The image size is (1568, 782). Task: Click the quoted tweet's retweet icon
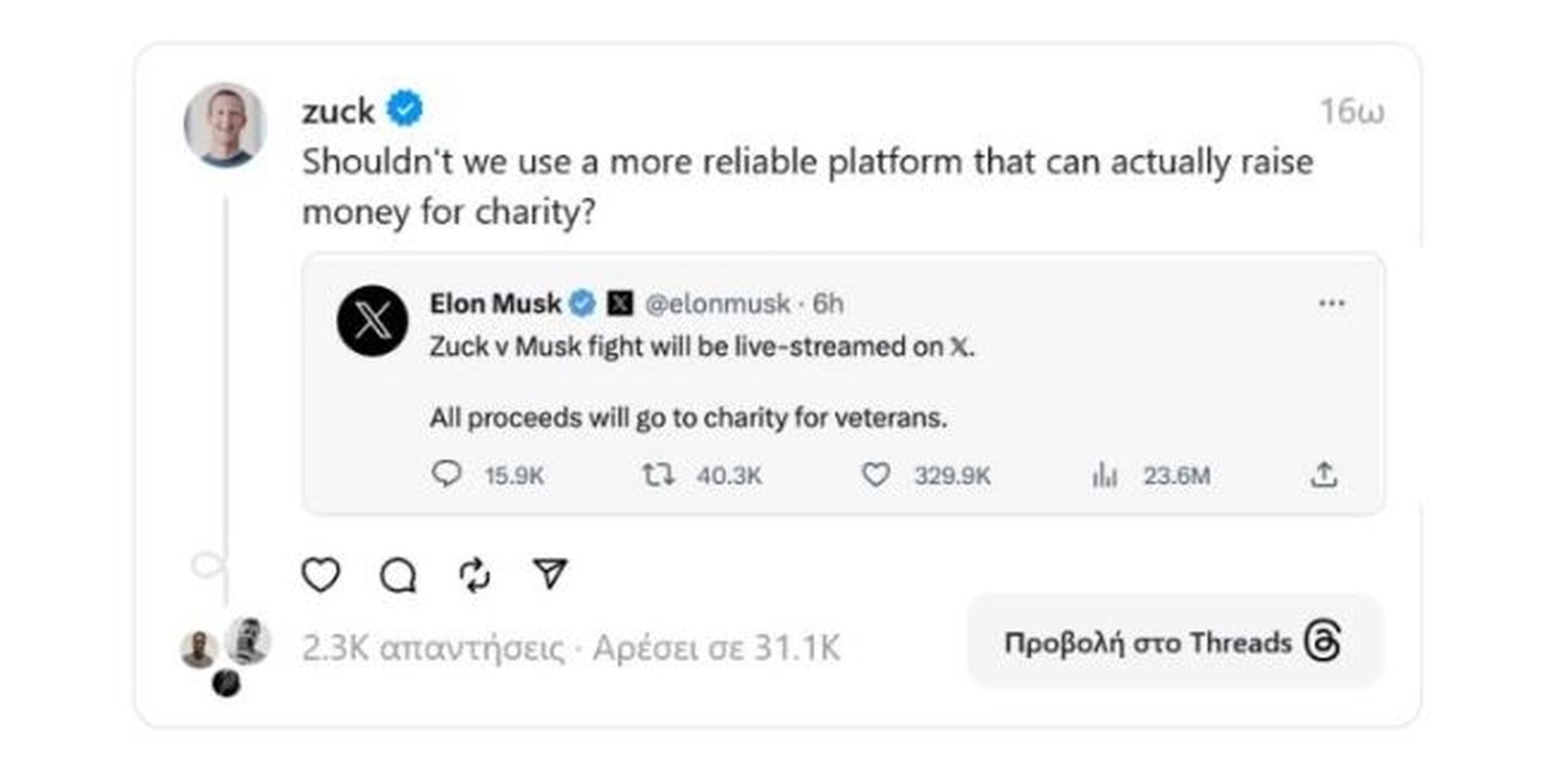pos(658,474)
